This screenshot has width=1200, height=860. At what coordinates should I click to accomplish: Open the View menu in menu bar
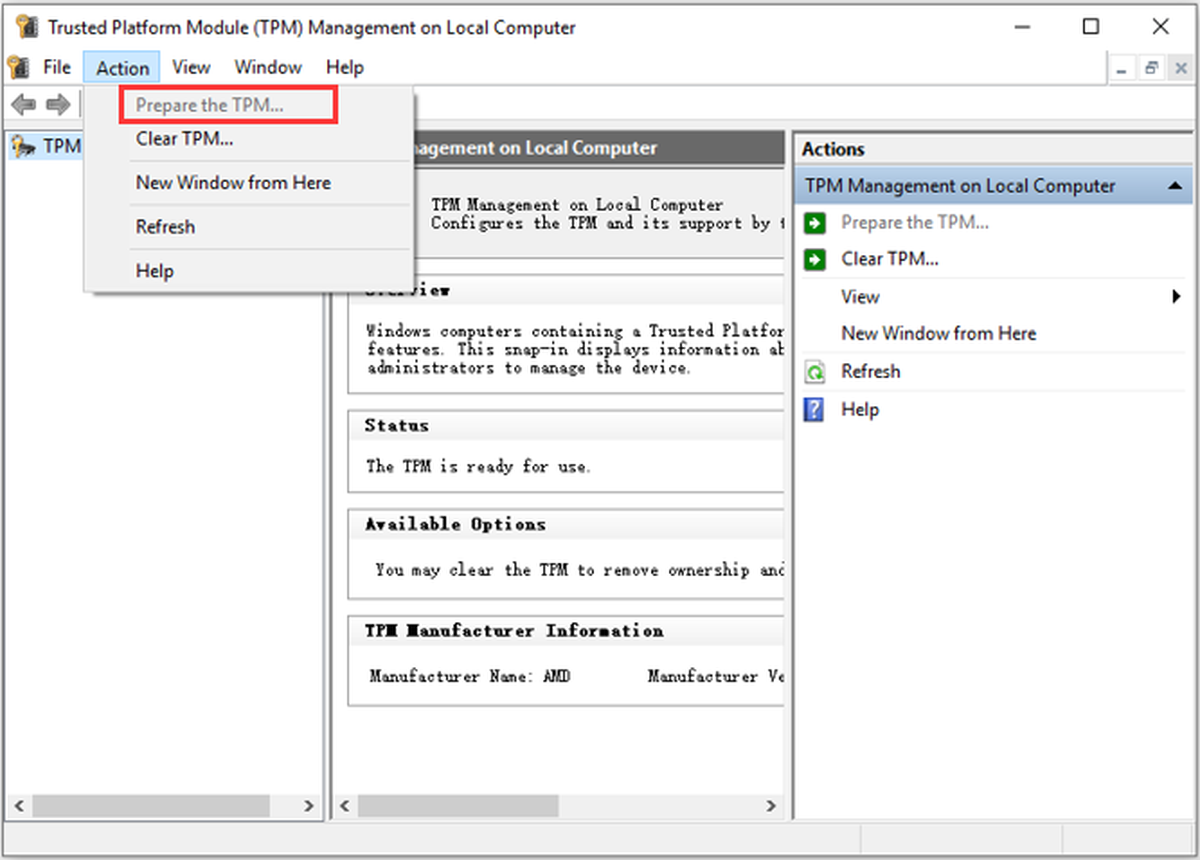[x=191, y=67]
